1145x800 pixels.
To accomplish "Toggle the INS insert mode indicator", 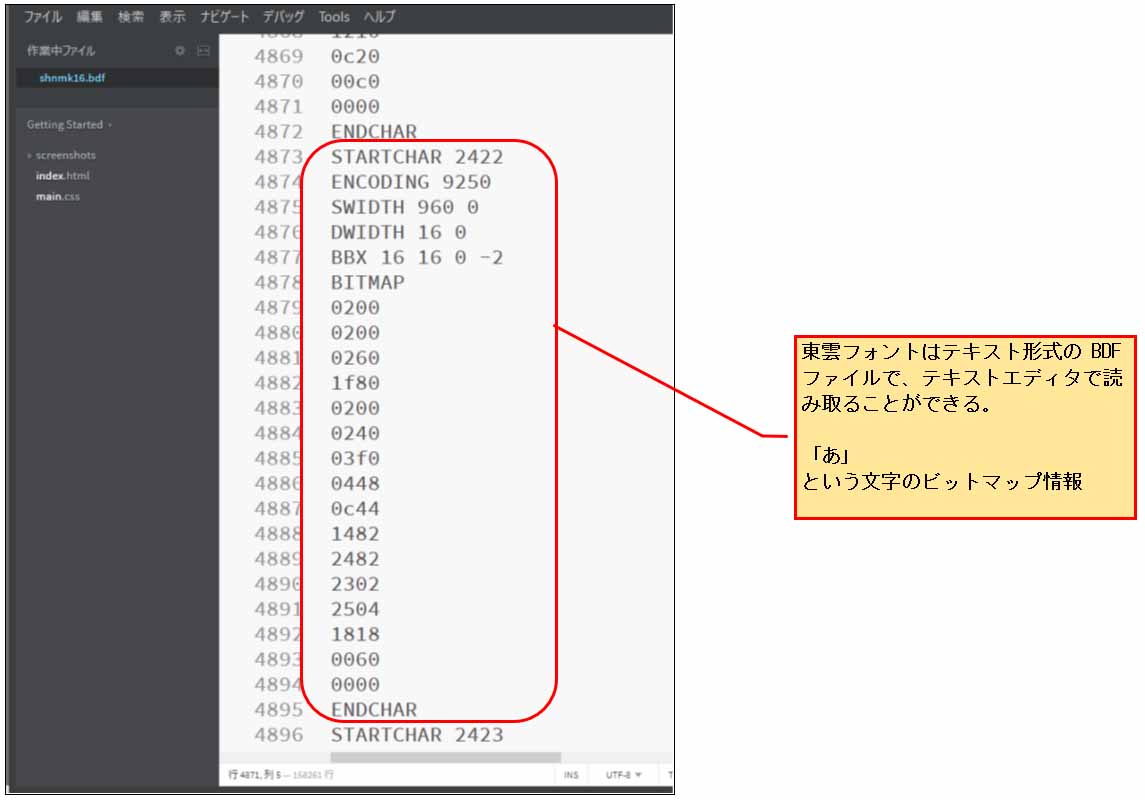I will pyautogui.click(x=571, y=775).
